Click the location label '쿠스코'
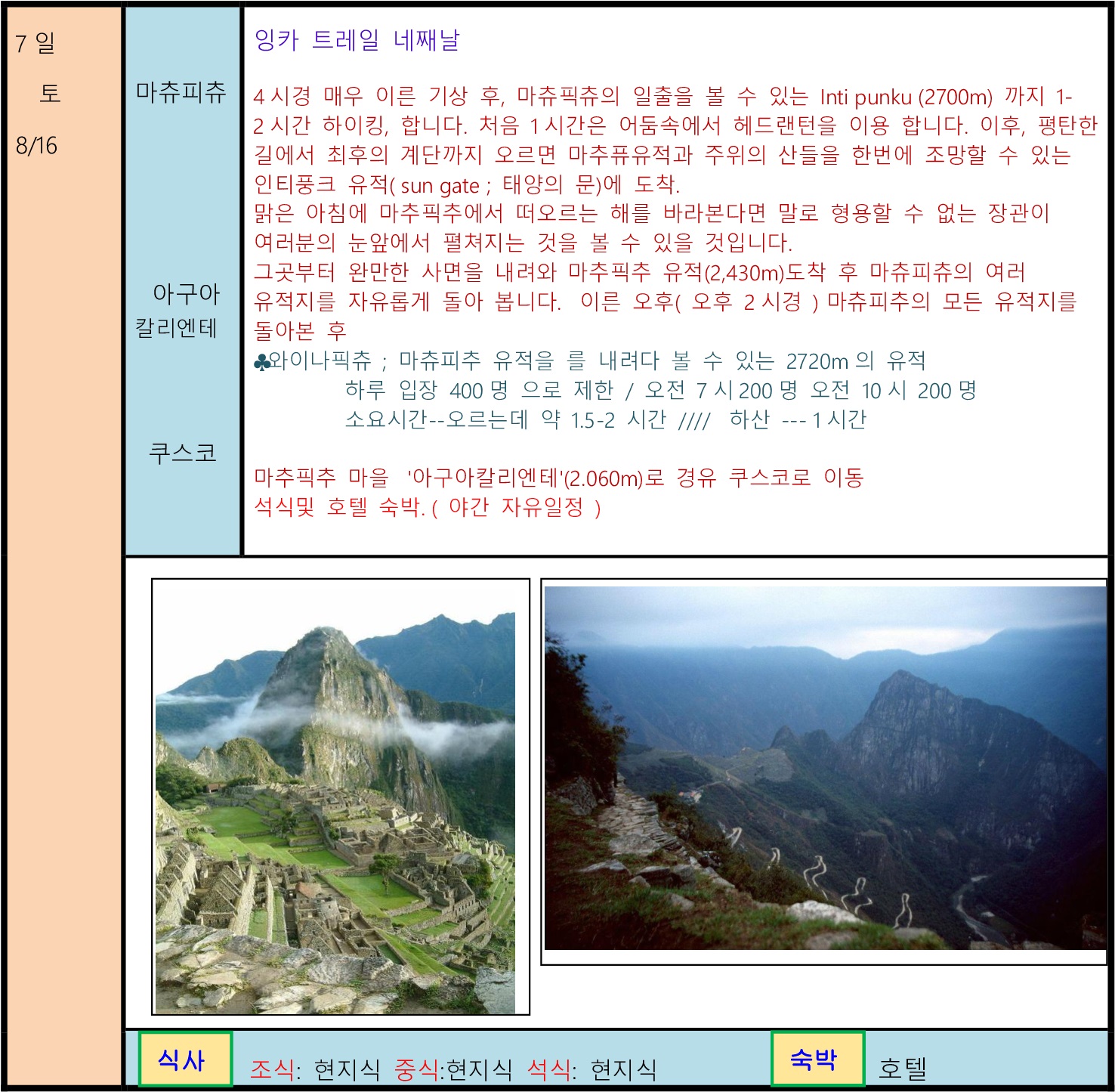This screenshot has height=1092, width=1115. (x=183, y=452)
